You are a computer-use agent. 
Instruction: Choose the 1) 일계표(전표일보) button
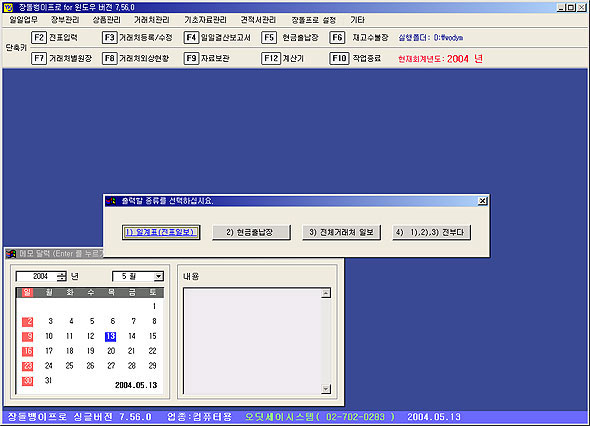pos(161,232)
